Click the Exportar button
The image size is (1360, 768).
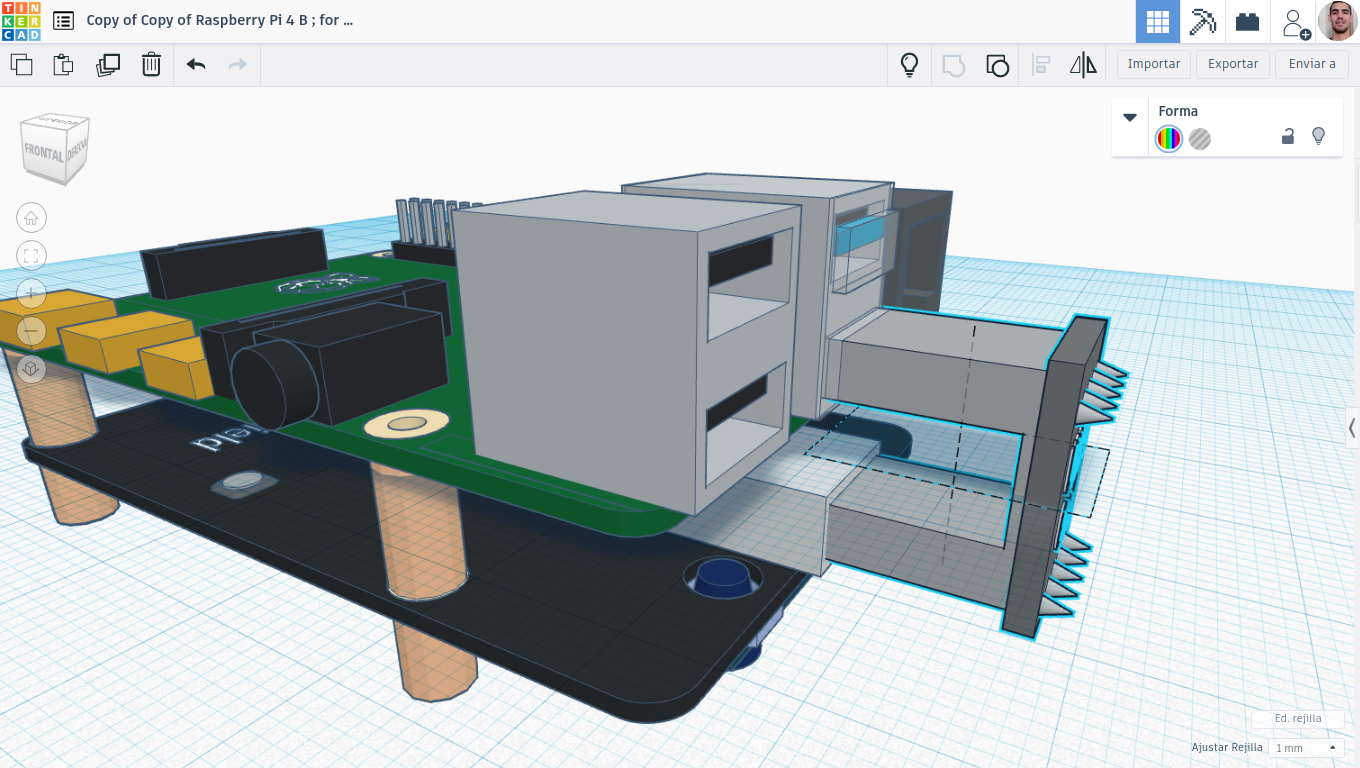pos(1233,64)
